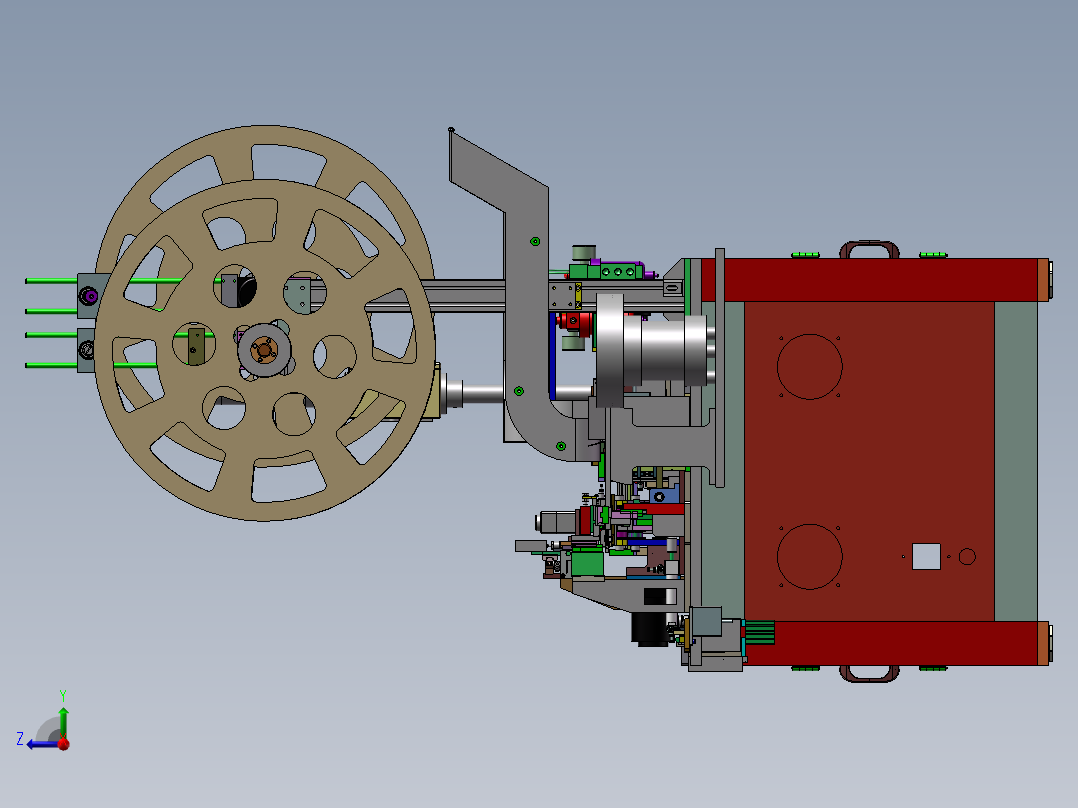
Task: Select the black knob near the cabinet bottom
Action: tap(649, 629)
